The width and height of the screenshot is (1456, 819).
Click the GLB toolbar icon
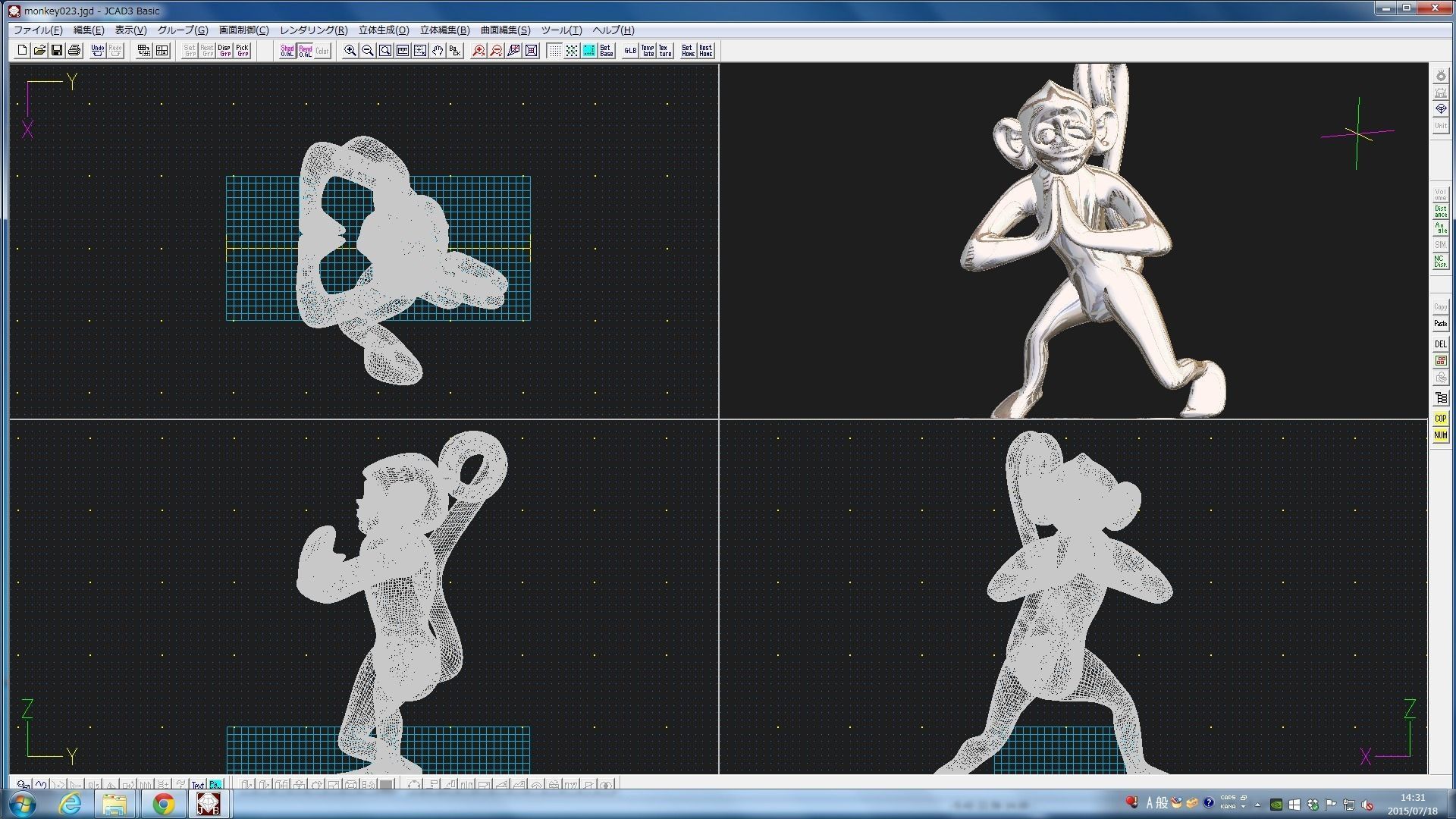630,51
